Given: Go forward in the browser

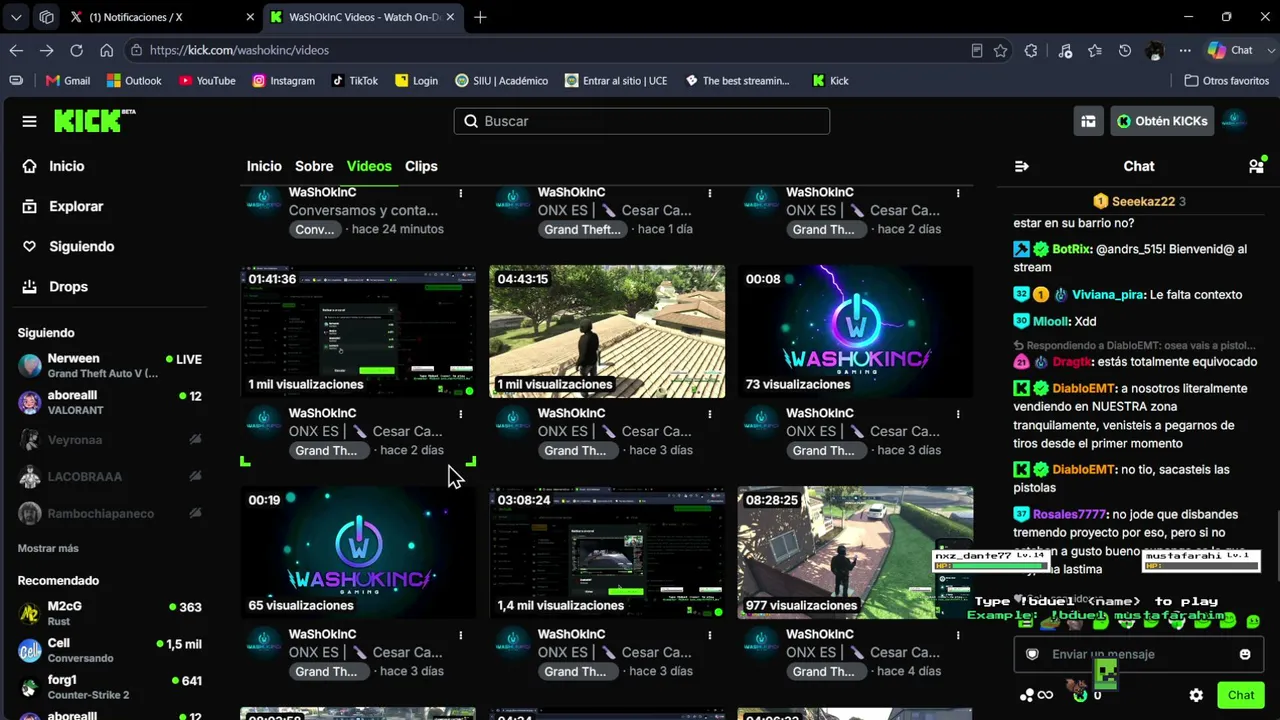Looking at the screenshot, I should pyautogui.click(x=46, y=50).
